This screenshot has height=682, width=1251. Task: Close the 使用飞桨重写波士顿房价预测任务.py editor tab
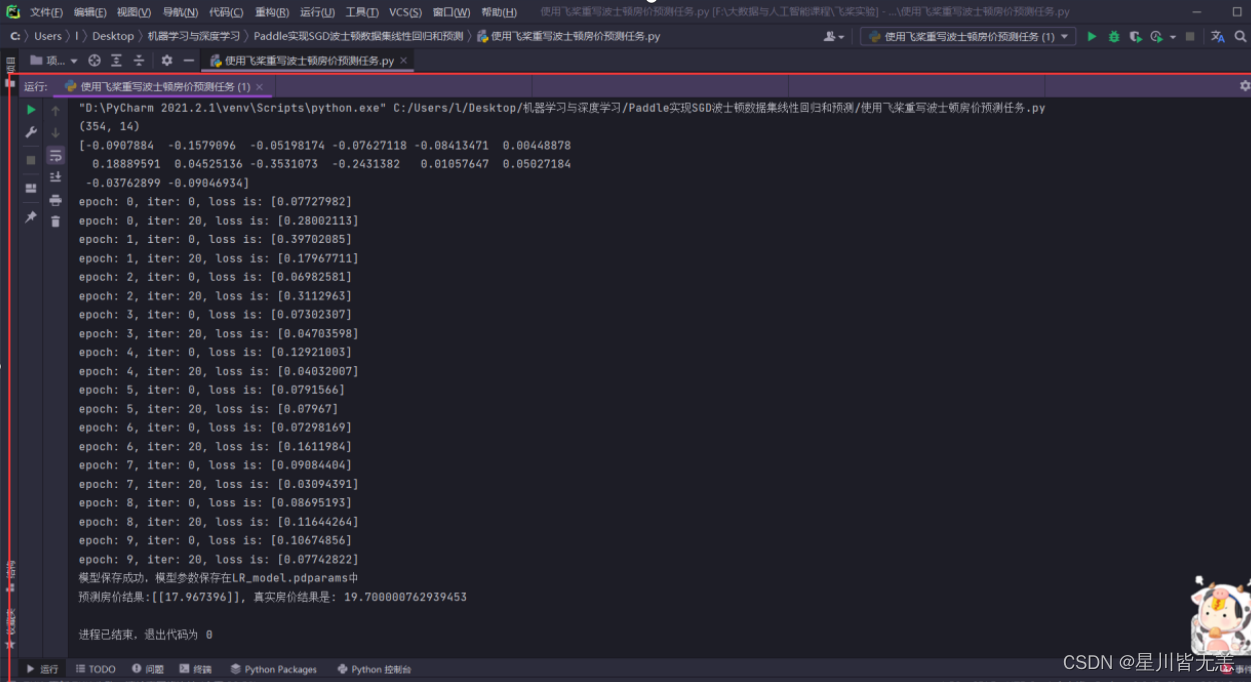[x=404, y=61]
